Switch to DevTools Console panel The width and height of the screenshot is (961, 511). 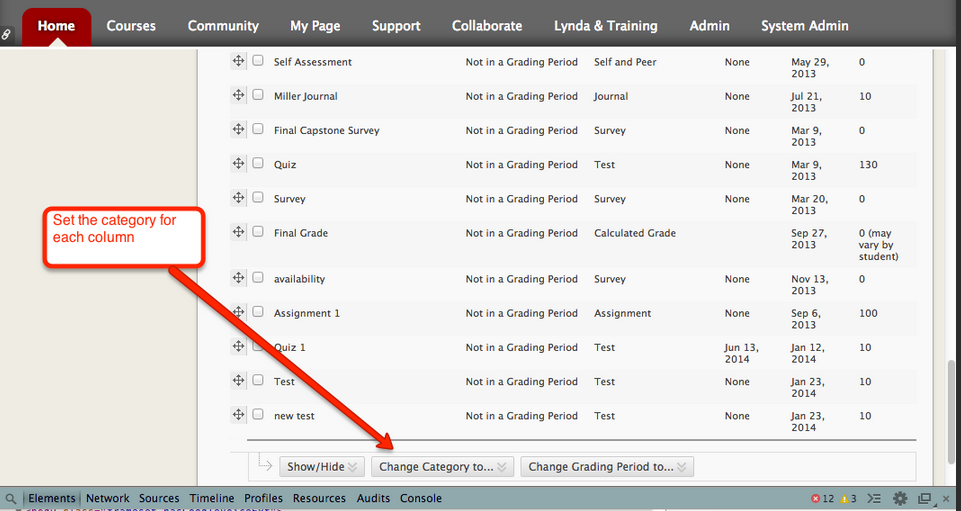(x=421, y=498)
